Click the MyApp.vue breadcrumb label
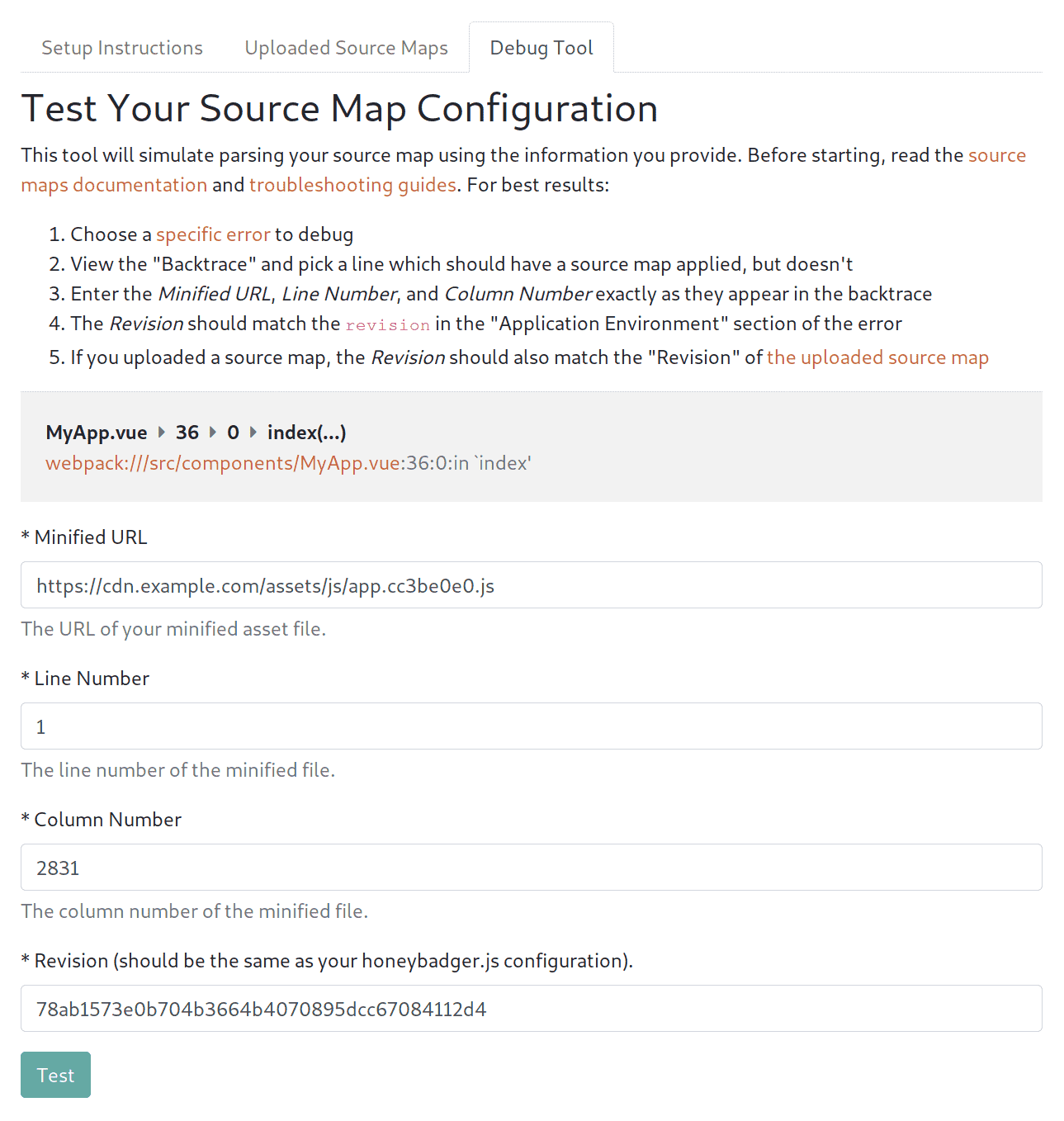Screen dimensions: 1064x1121 point(97,433)
